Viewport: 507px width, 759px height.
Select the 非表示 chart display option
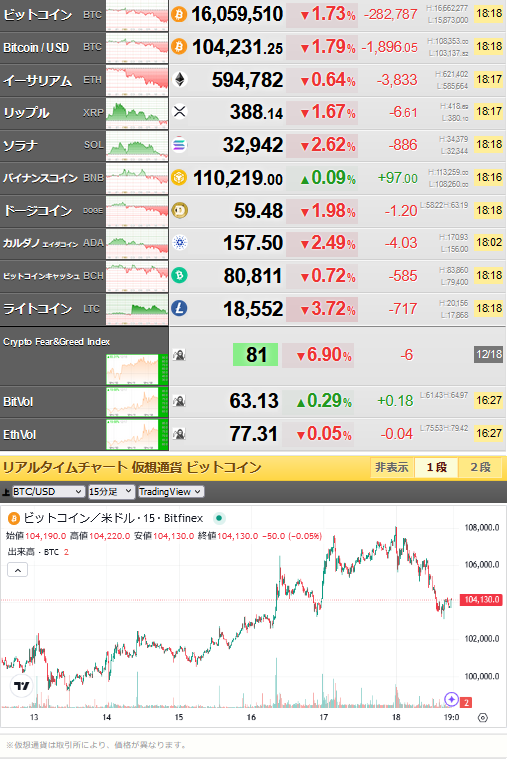[392, 467]
